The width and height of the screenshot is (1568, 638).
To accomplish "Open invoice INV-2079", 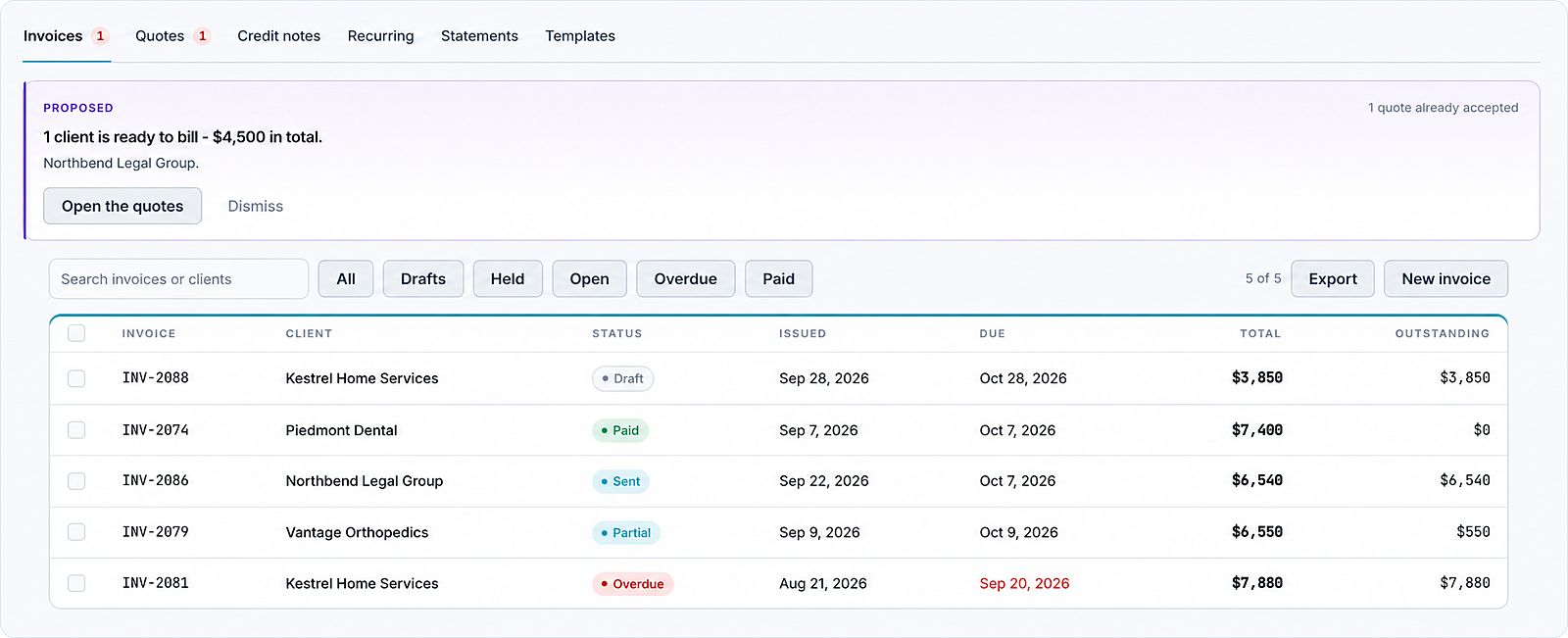I will click(156, 532).
